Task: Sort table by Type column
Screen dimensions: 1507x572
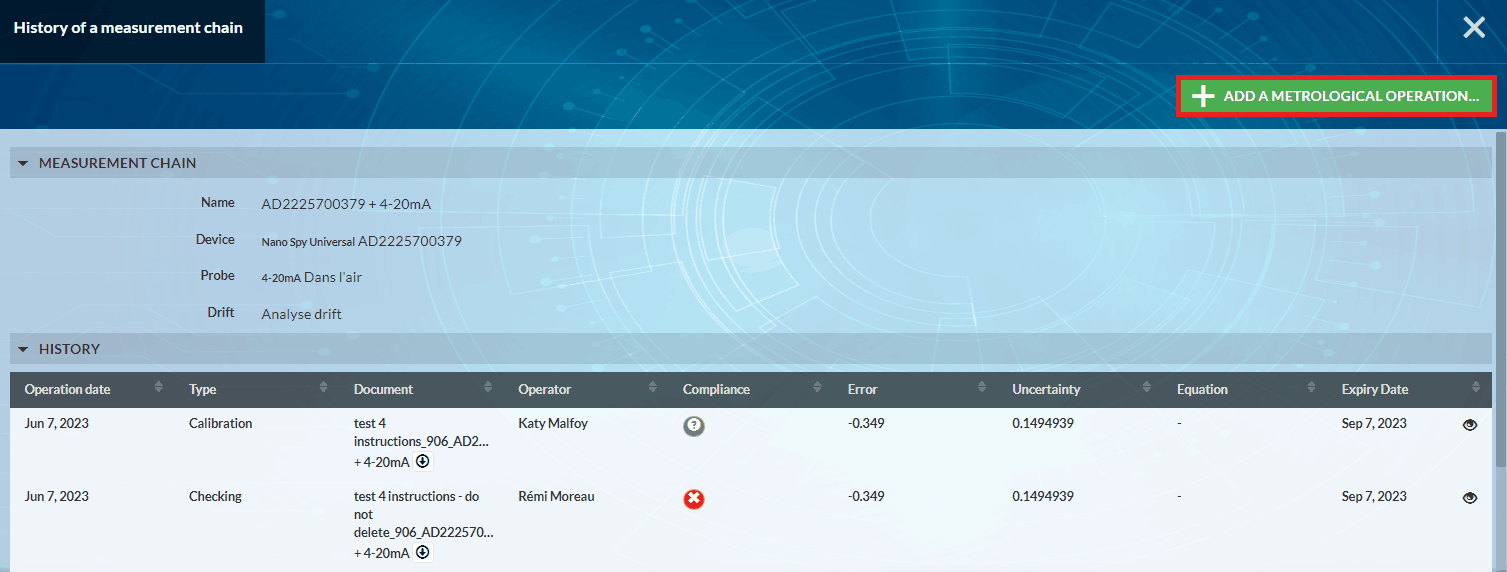Action: pos(323,389)
